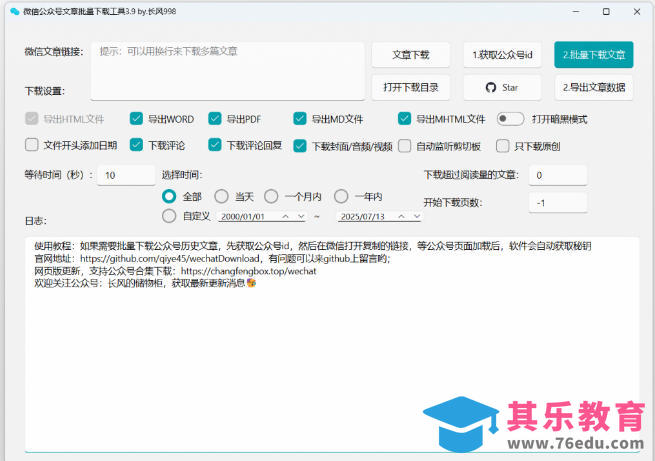
Task: Click the app logo icon in title bar
Action: [15, 11]
